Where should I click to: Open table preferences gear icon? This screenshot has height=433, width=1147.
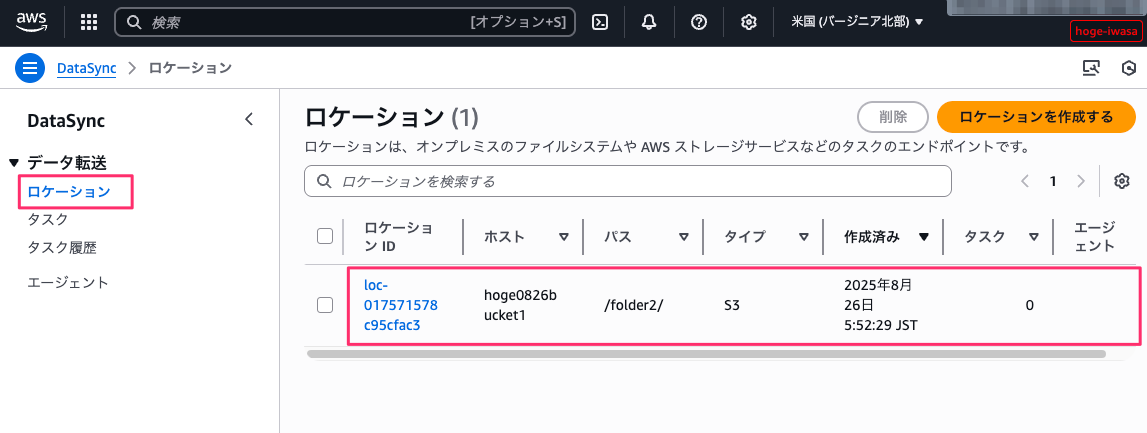point(1122,181)
